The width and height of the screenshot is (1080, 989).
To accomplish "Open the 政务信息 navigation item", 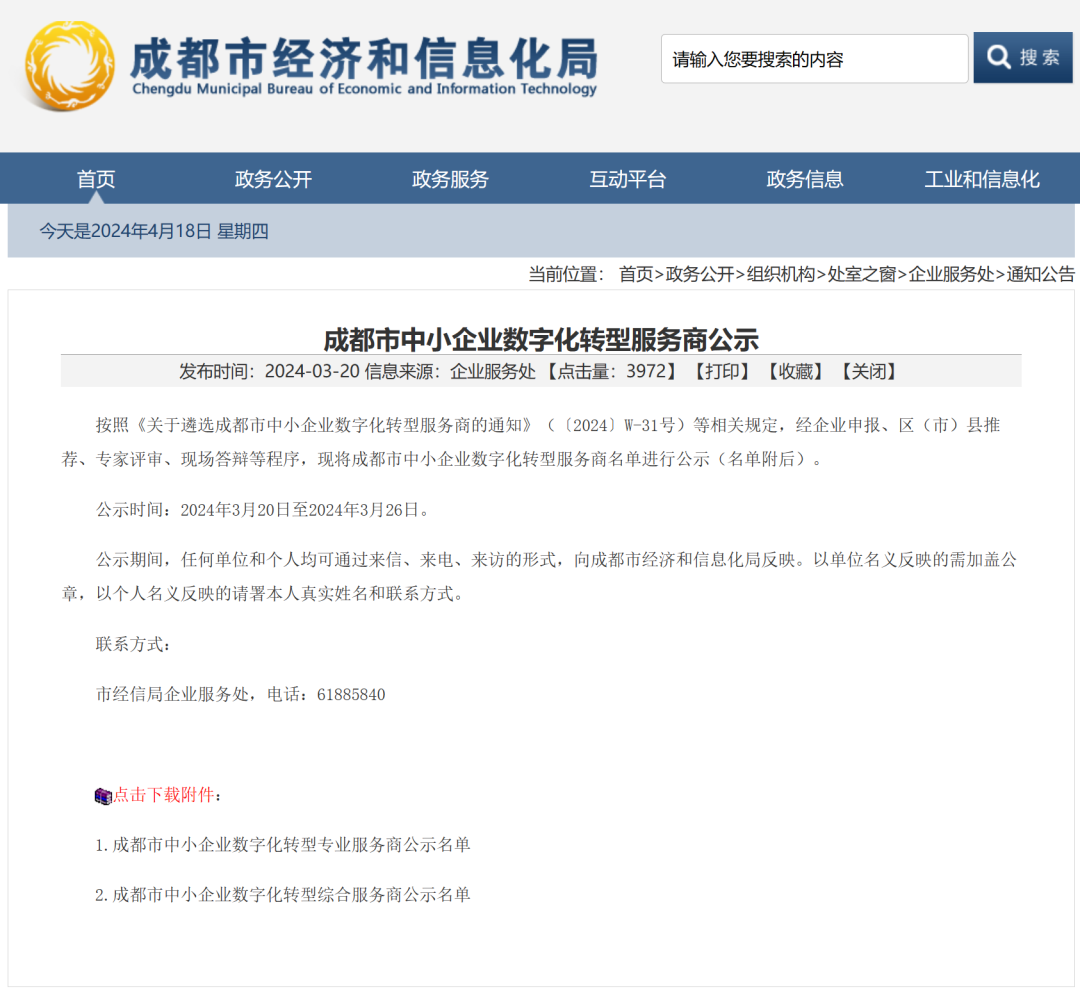I will pos(805,179).
